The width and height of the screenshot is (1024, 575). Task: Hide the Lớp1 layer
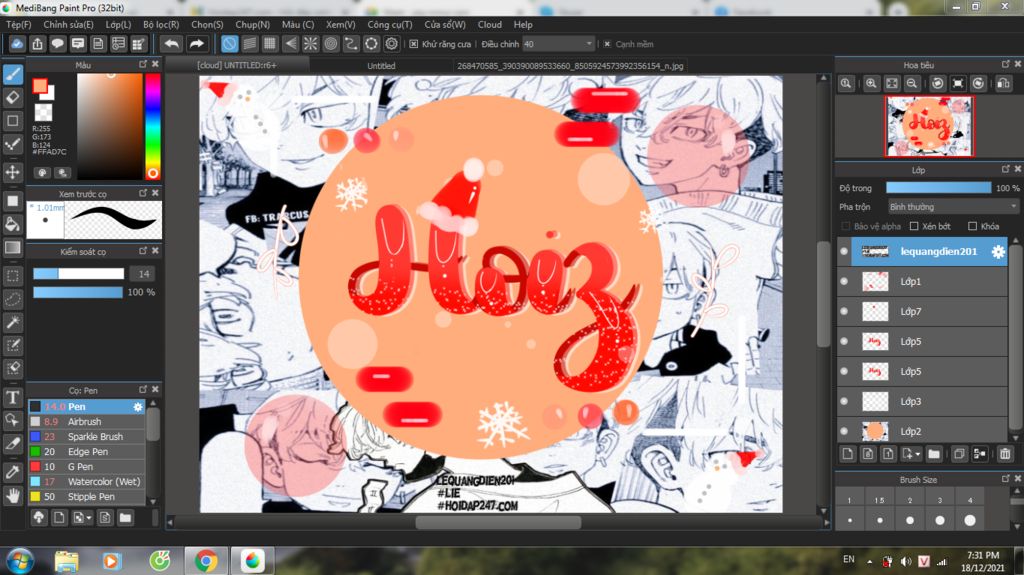point(844,282)
